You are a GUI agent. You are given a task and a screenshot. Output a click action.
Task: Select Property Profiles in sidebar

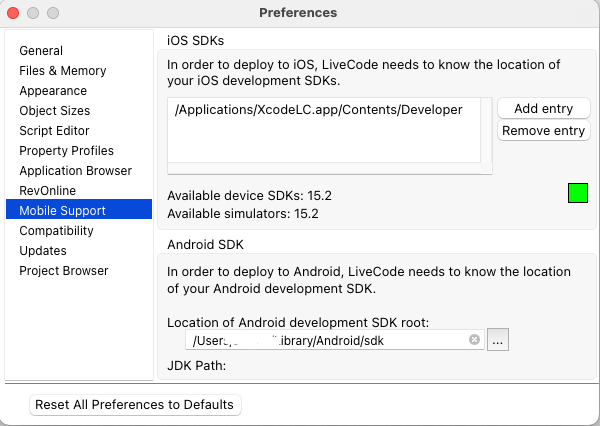click(66, 150)
